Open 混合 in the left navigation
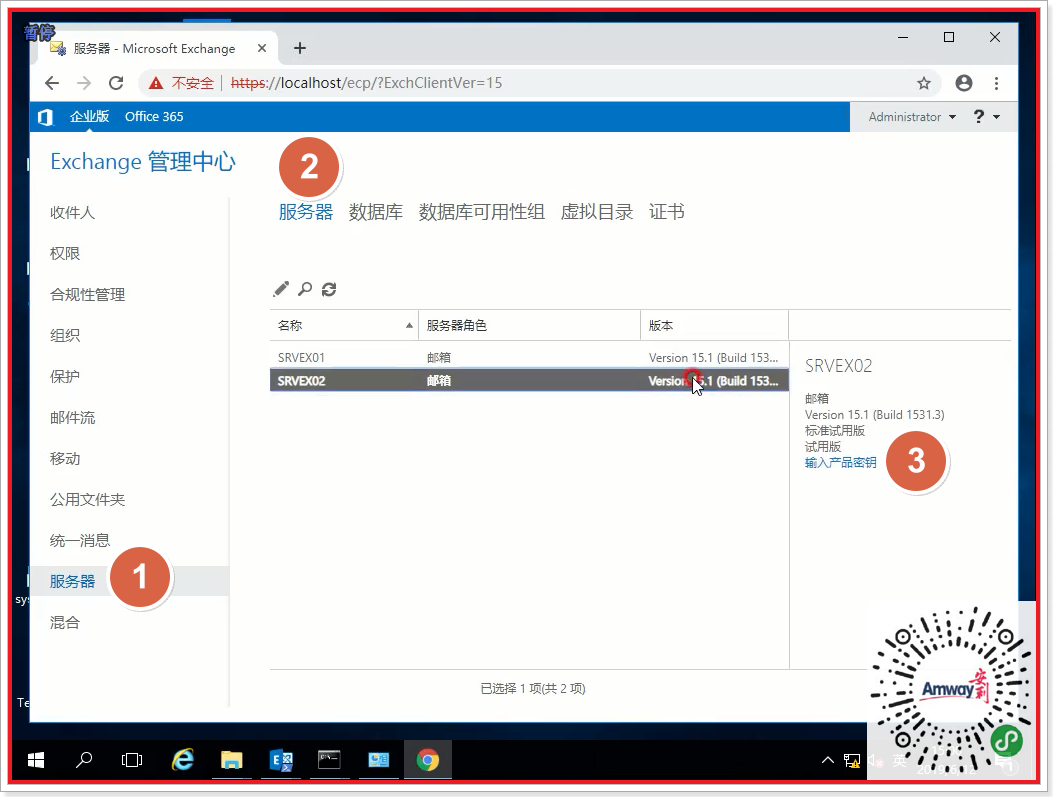The width and height of the screenshot is (1053, 797). 65,622
